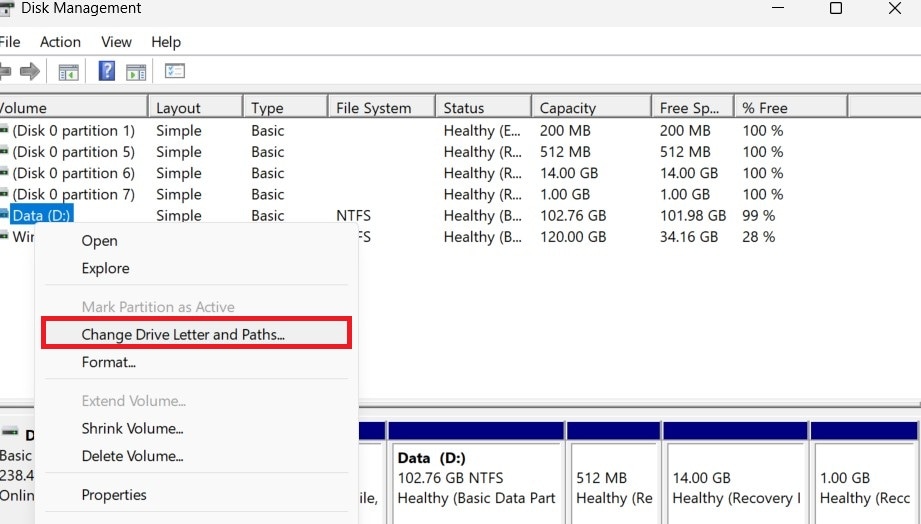This screenshot has height=524, width=921.
Task: Click the volume icon of Disk 0 partition 5
Action: (4, 151)
